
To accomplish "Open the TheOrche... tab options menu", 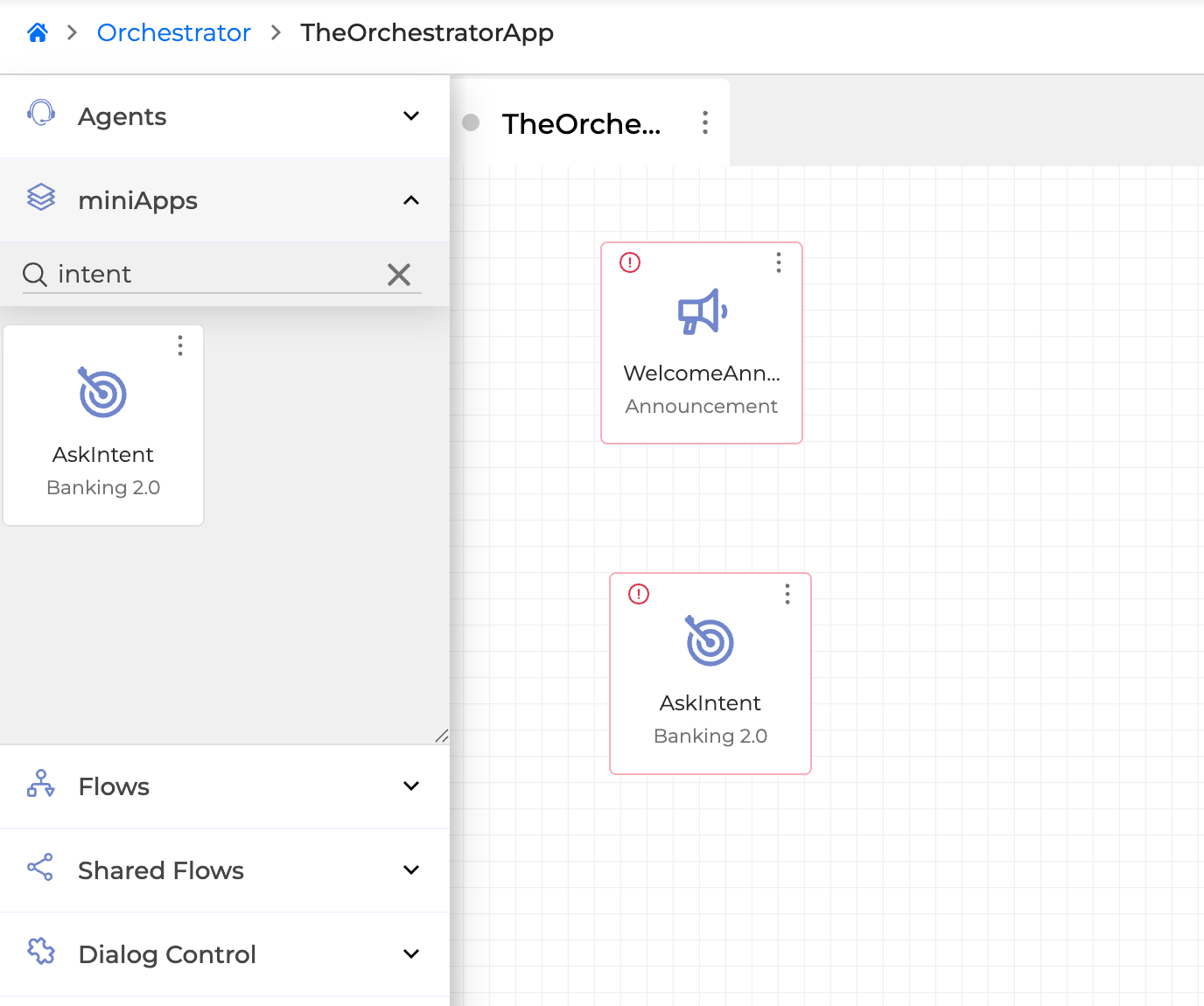I will coord(705,122).
